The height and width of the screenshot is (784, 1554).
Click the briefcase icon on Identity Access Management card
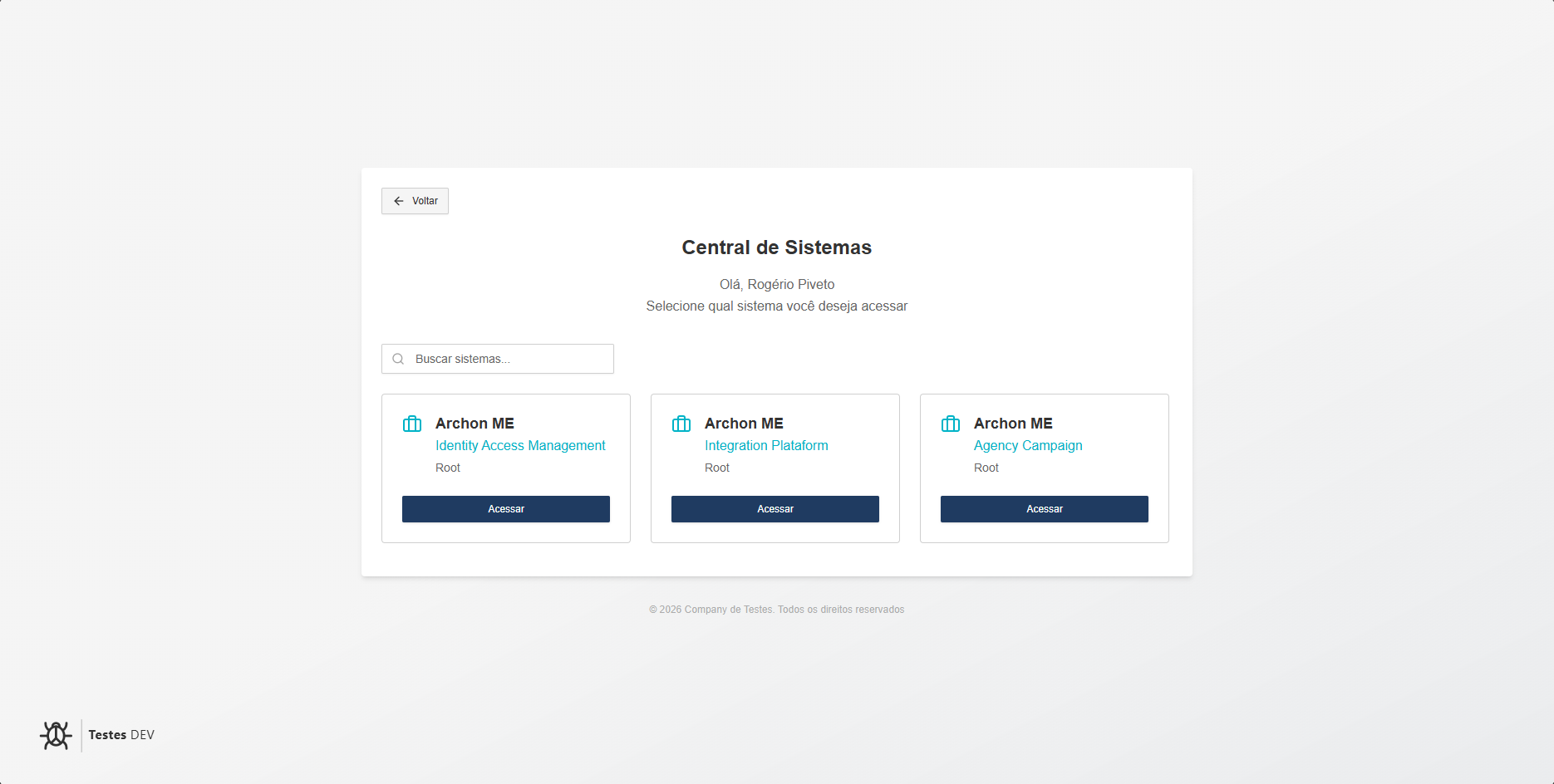(x=412, y=424)
